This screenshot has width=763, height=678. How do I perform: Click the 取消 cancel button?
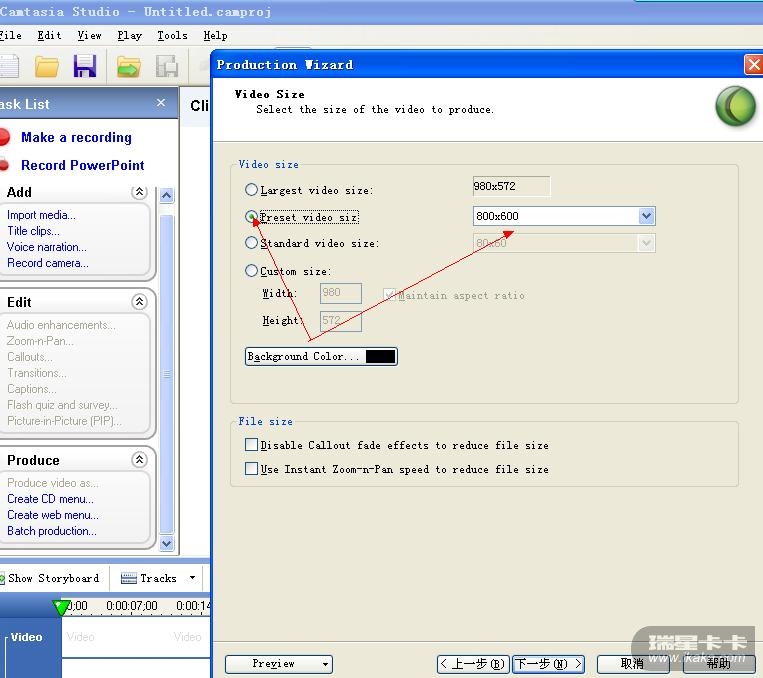pos(632,664)
